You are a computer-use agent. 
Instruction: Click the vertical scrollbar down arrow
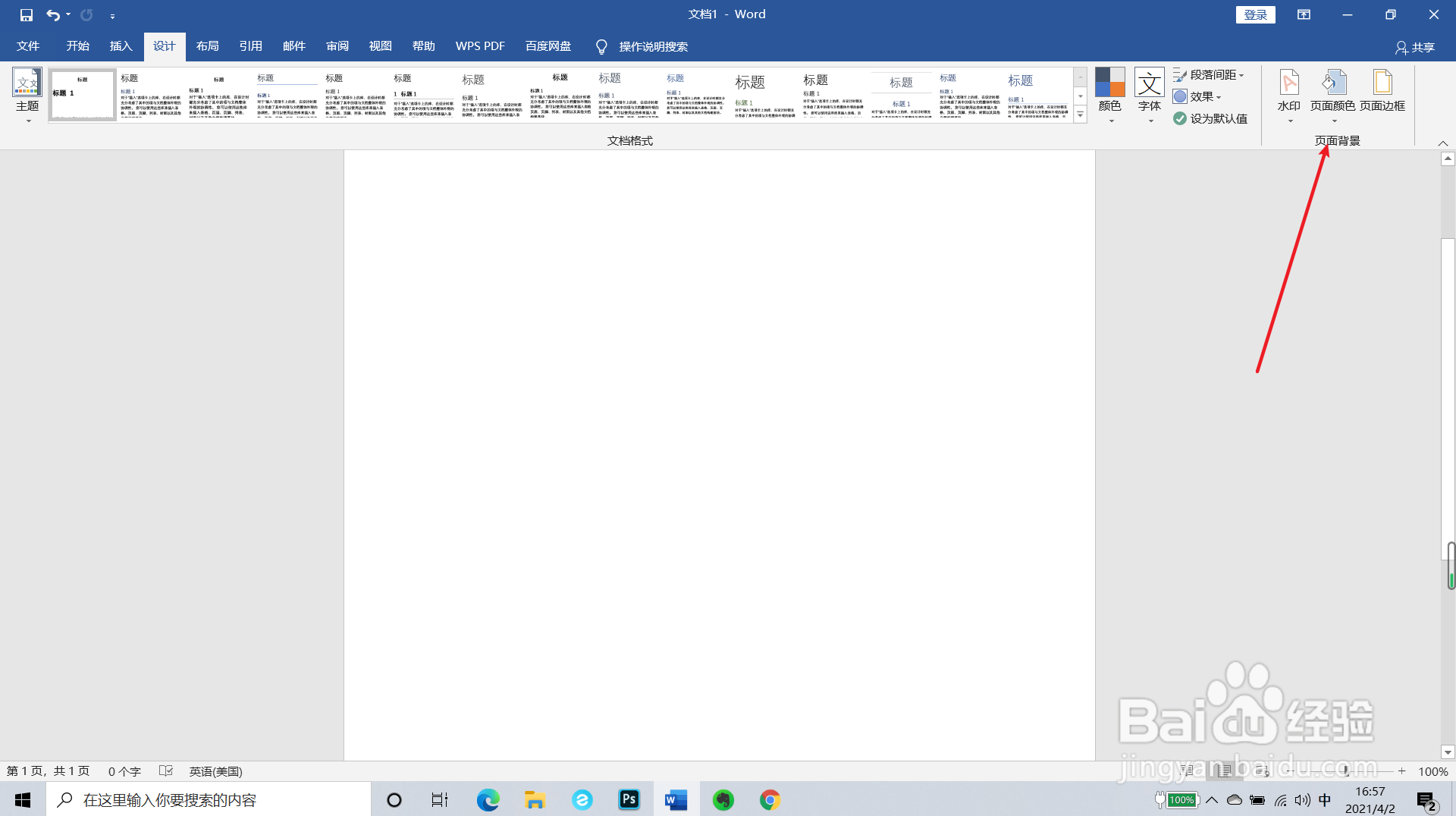click(1448, 752)
